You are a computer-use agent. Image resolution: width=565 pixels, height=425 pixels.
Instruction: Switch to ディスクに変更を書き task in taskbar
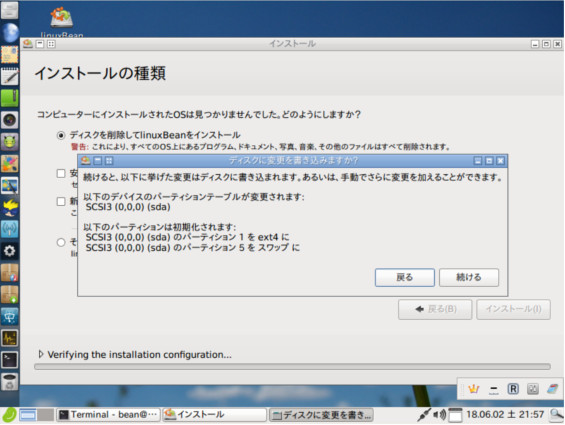click(x=321, y=415)
